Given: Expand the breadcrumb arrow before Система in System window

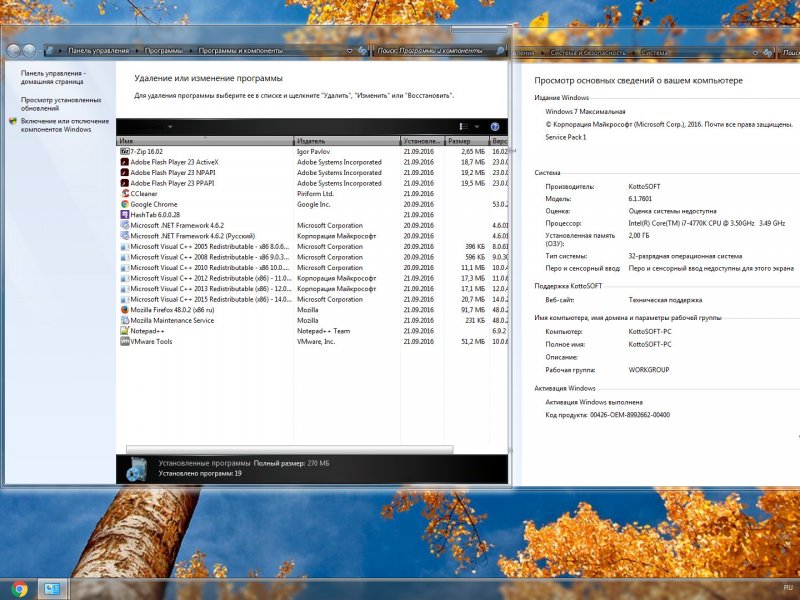Looking at the screenshot, I should point(633,53).
